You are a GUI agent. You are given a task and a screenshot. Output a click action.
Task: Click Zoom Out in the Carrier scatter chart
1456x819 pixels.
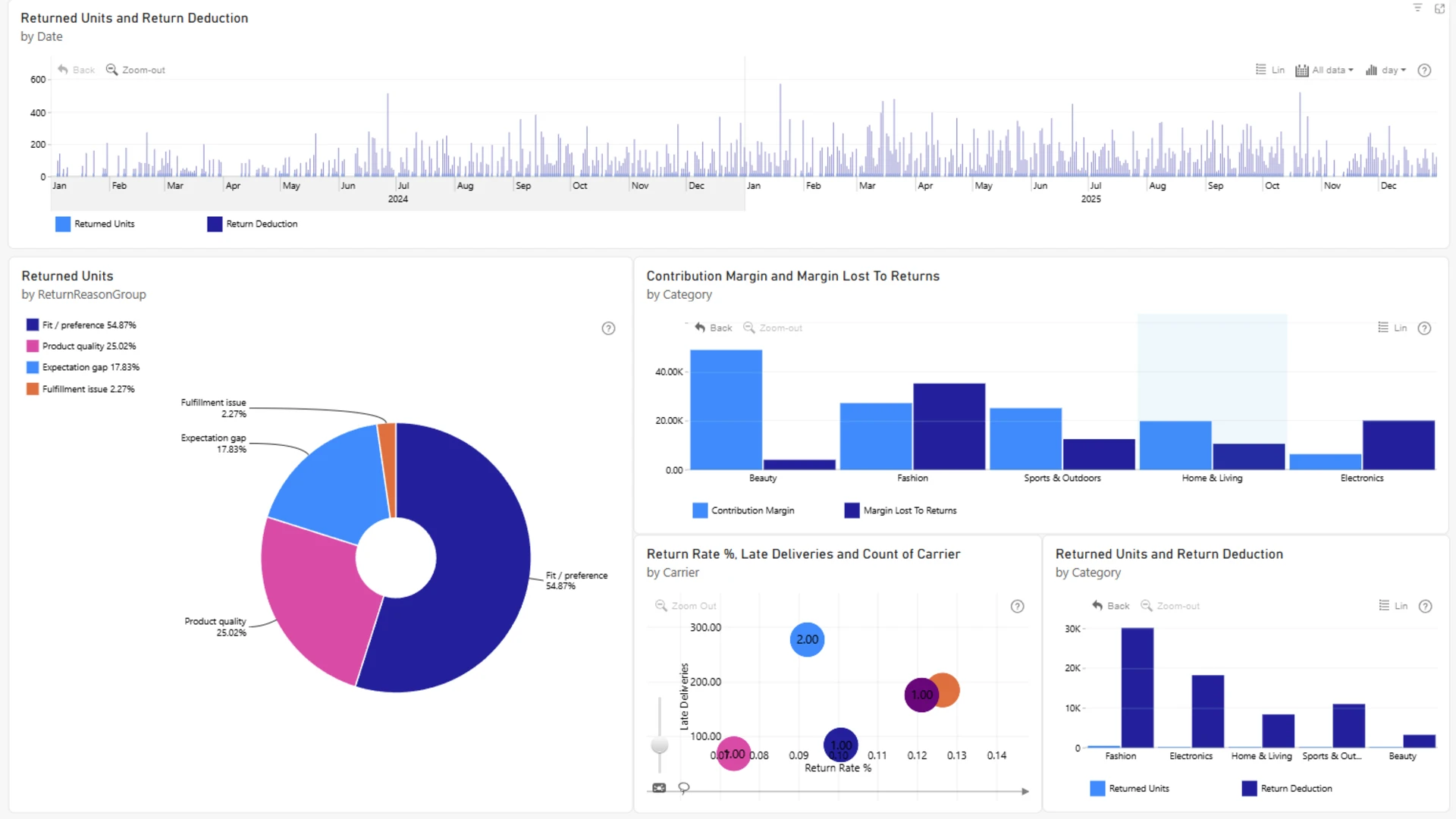coord(686,606)
